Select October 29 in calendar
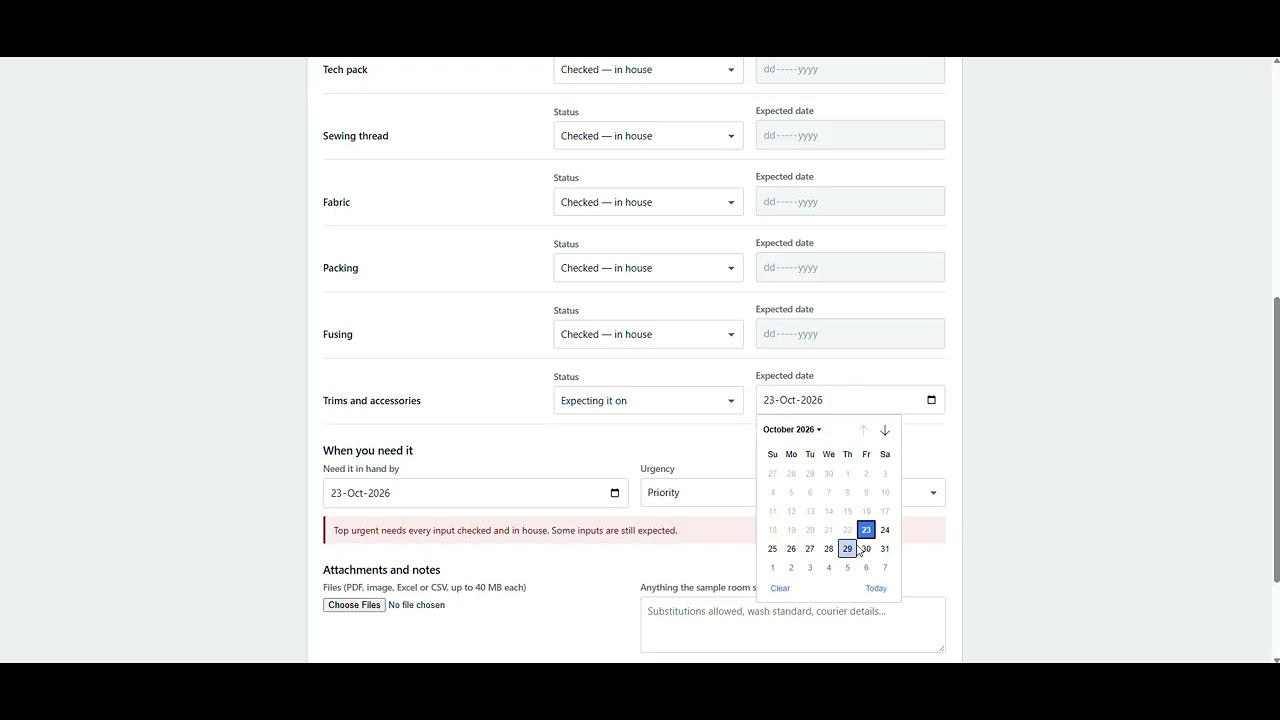The image size is (1280, 720). (847, 549)
